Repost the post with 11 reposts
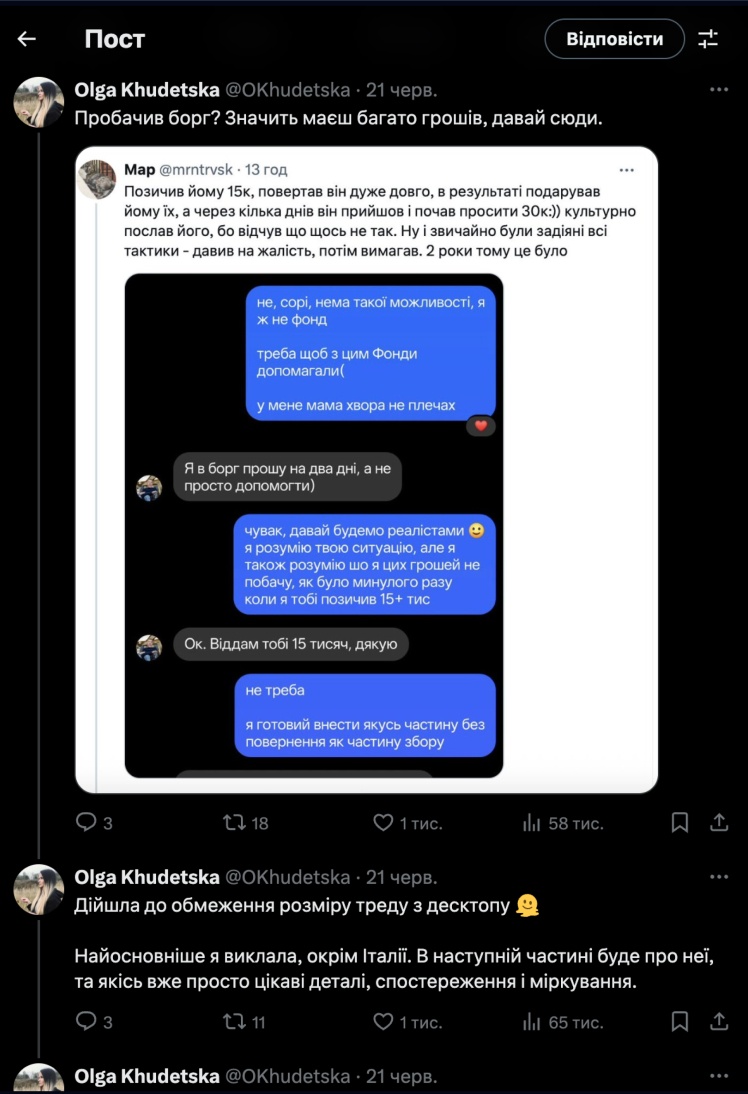748x1094 pixels. click(x=233, y=1022)
